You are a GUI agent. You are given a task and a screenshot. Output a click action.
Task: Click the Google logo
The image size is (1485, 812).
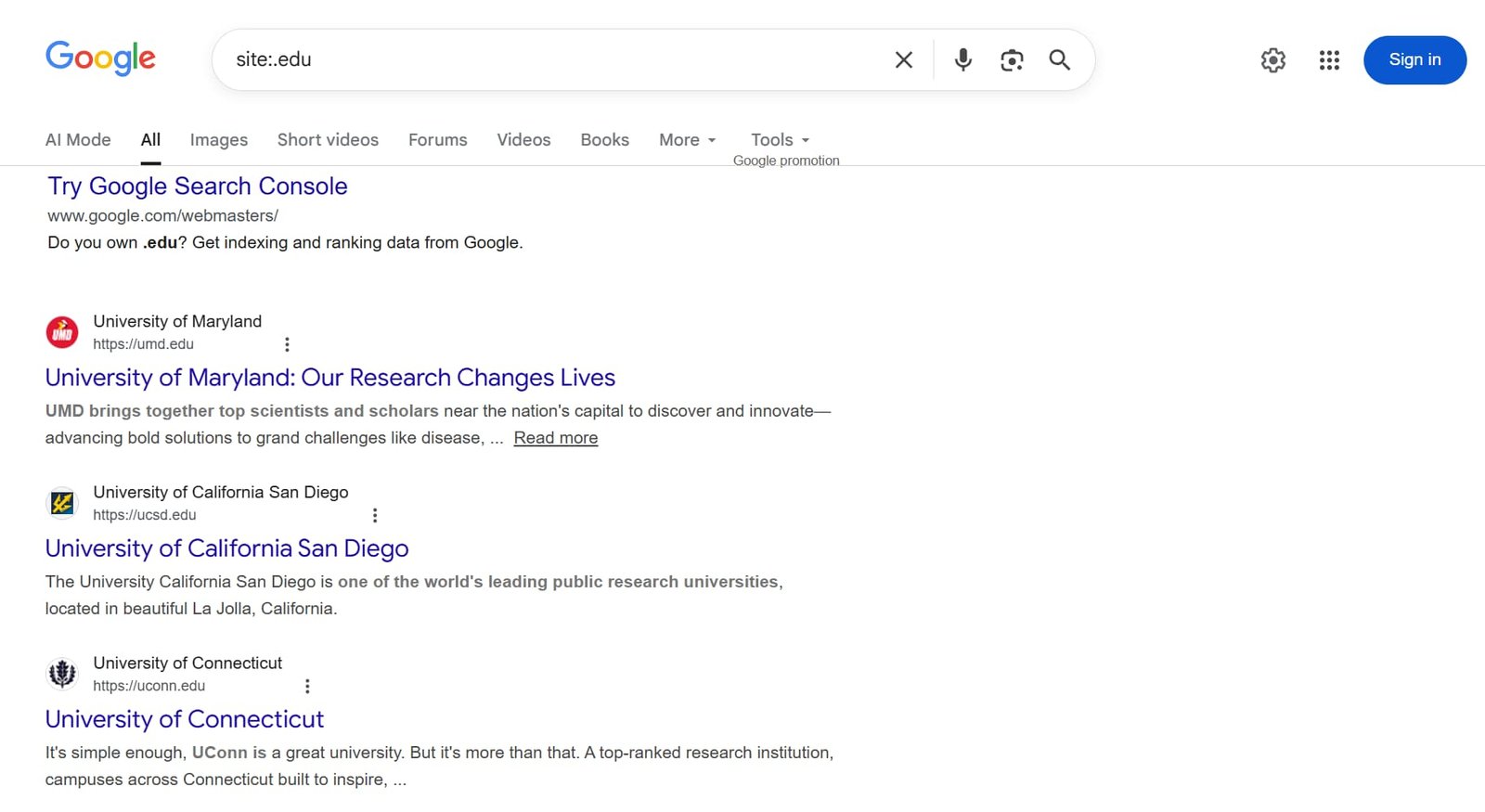100,58
